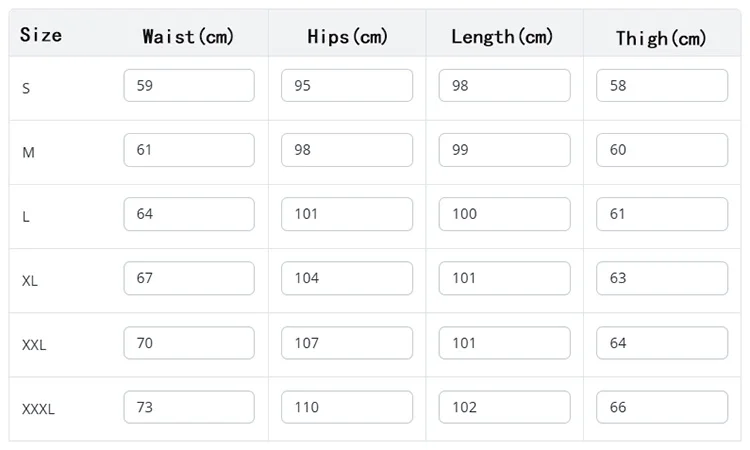This screenshot has height=450, width=750.
Task: Click the XXL row label
Action: (35, 344)
